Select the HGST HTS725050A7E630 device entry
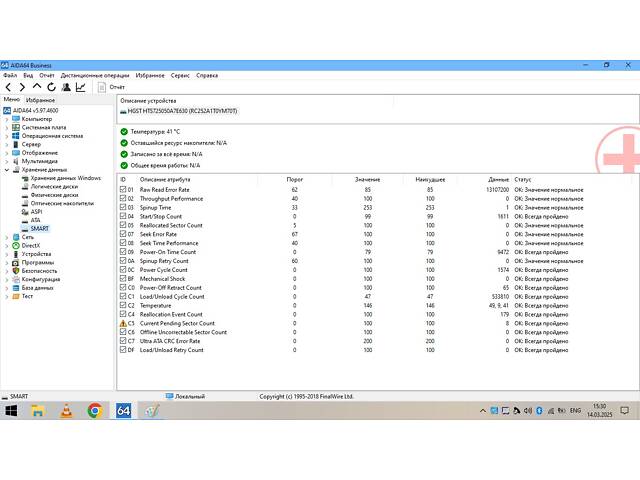This screenshot has height=480, width=640. (x=179, y=111)
